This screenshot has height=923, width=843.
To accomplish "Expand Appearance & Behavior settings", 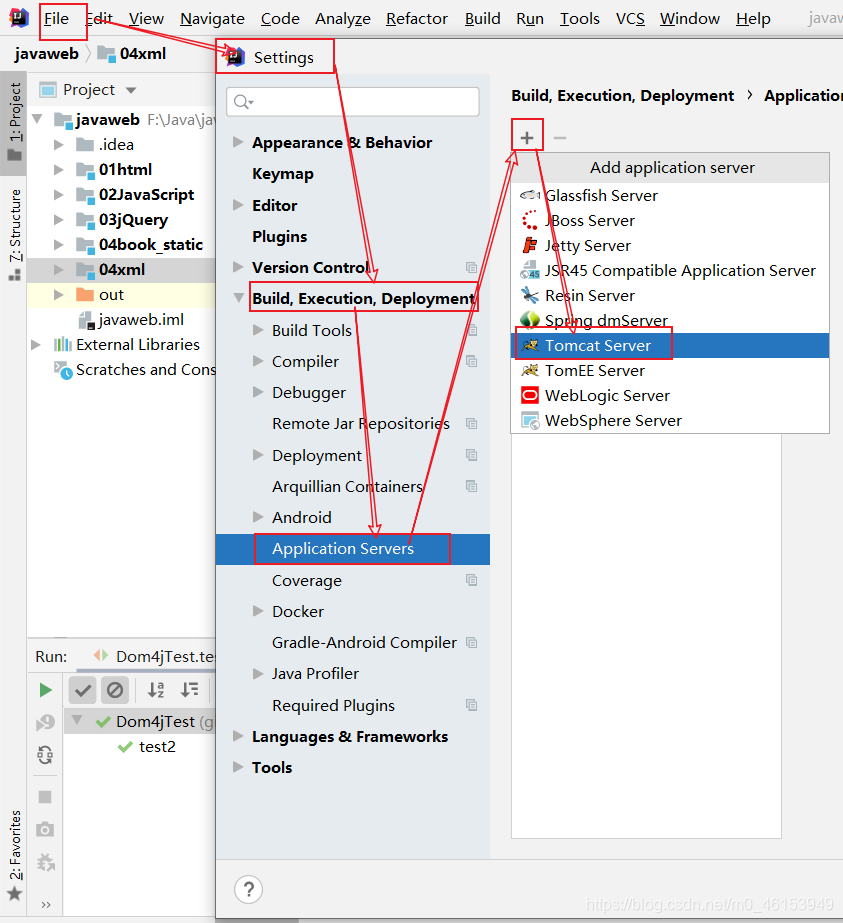I will [x=238, y=142].
